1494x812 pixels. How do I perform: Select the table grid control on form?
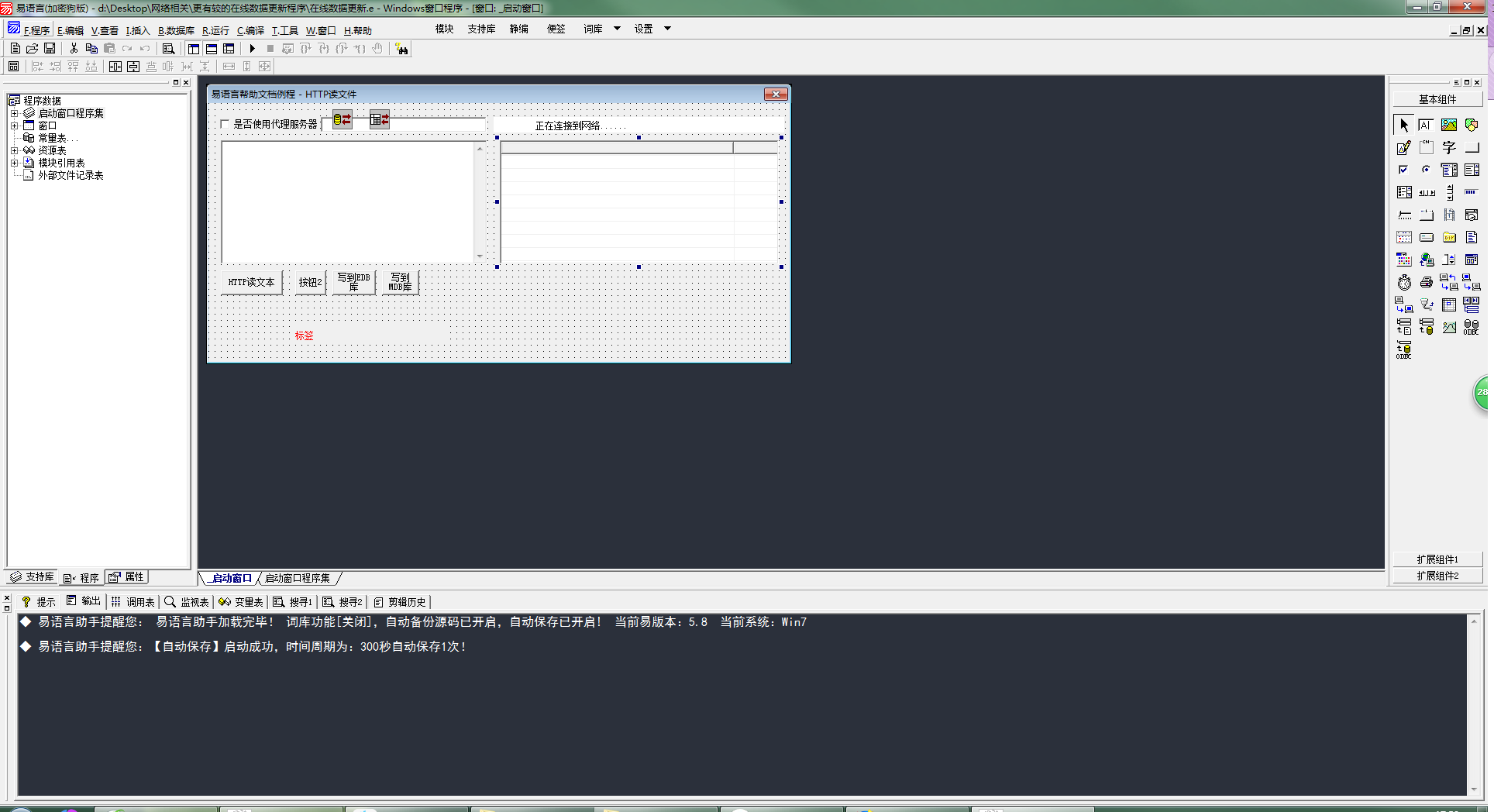[x=639, y=202]
